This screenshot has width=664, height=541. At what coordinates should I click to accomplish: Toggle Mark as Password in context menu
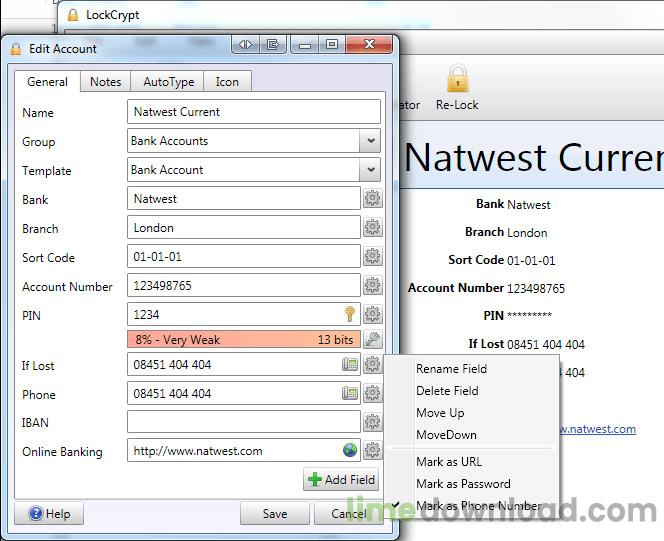[463, 484]
